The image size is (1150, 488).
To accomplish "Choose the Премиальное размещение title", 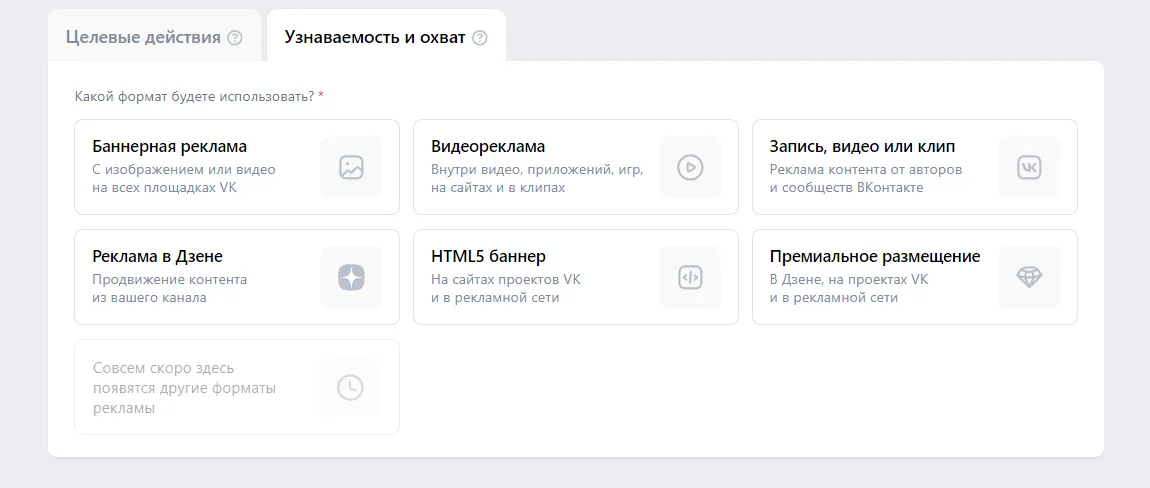I will pyautogui.click(x=875, y=257).
